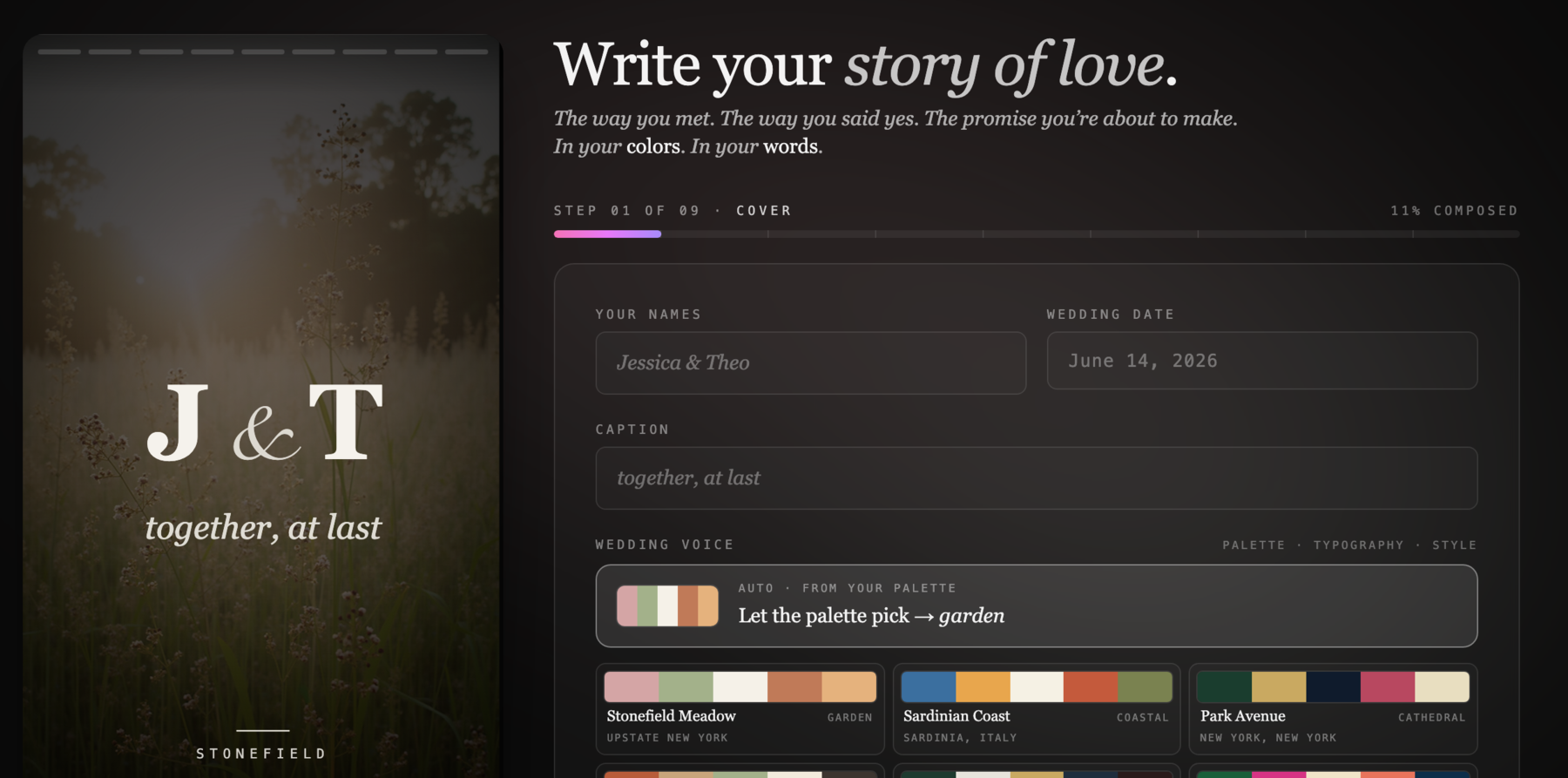Click the 'together, at last' preview caption

[263, 528]
